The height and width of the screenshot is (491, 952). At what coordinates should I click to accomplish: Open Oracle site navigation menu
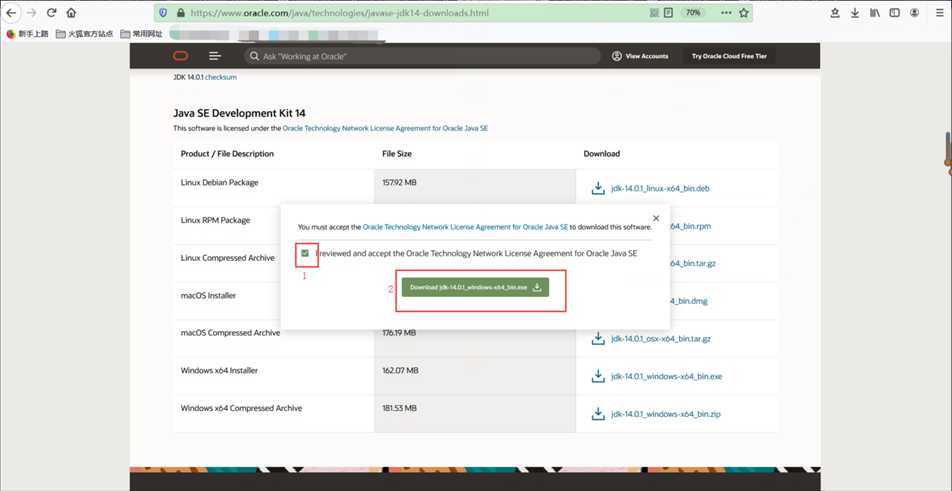coord(215,56)
